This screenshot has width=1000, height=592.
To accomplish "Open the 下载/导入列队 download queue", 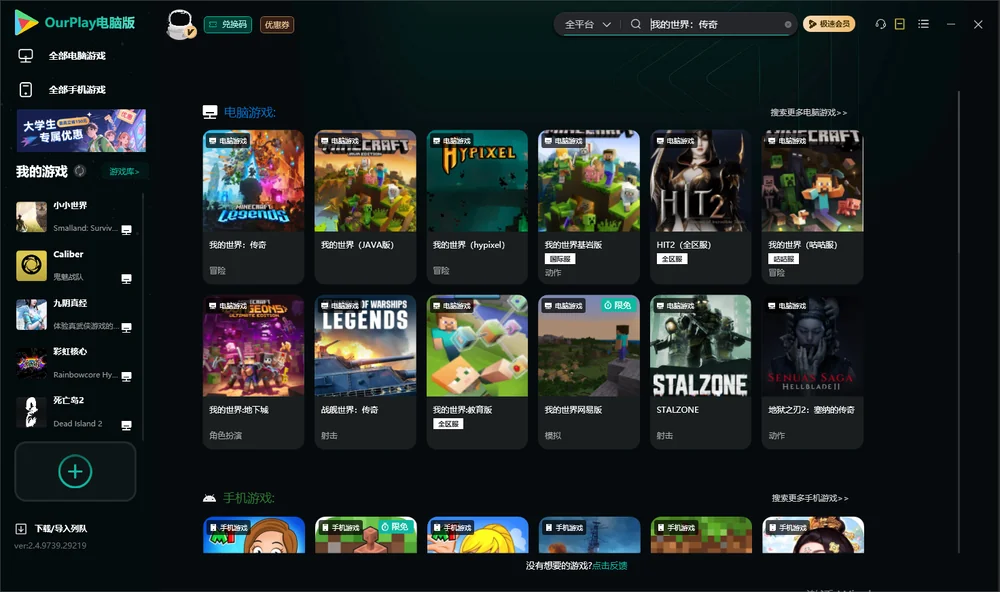I will click(x=51, y=528).
